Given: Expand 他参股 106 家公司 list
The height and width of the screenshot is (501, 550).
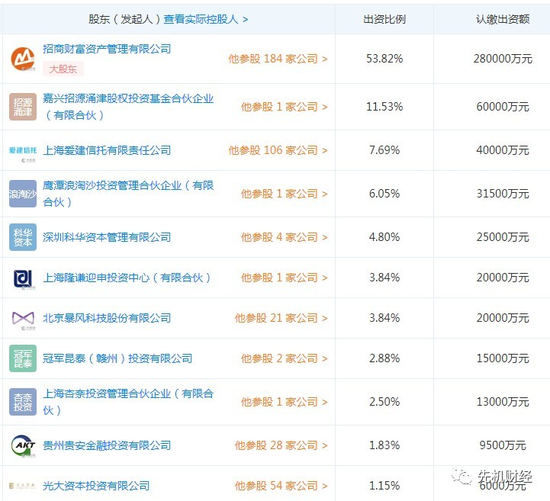Looking at the screenshot, I should click(278, 151).
